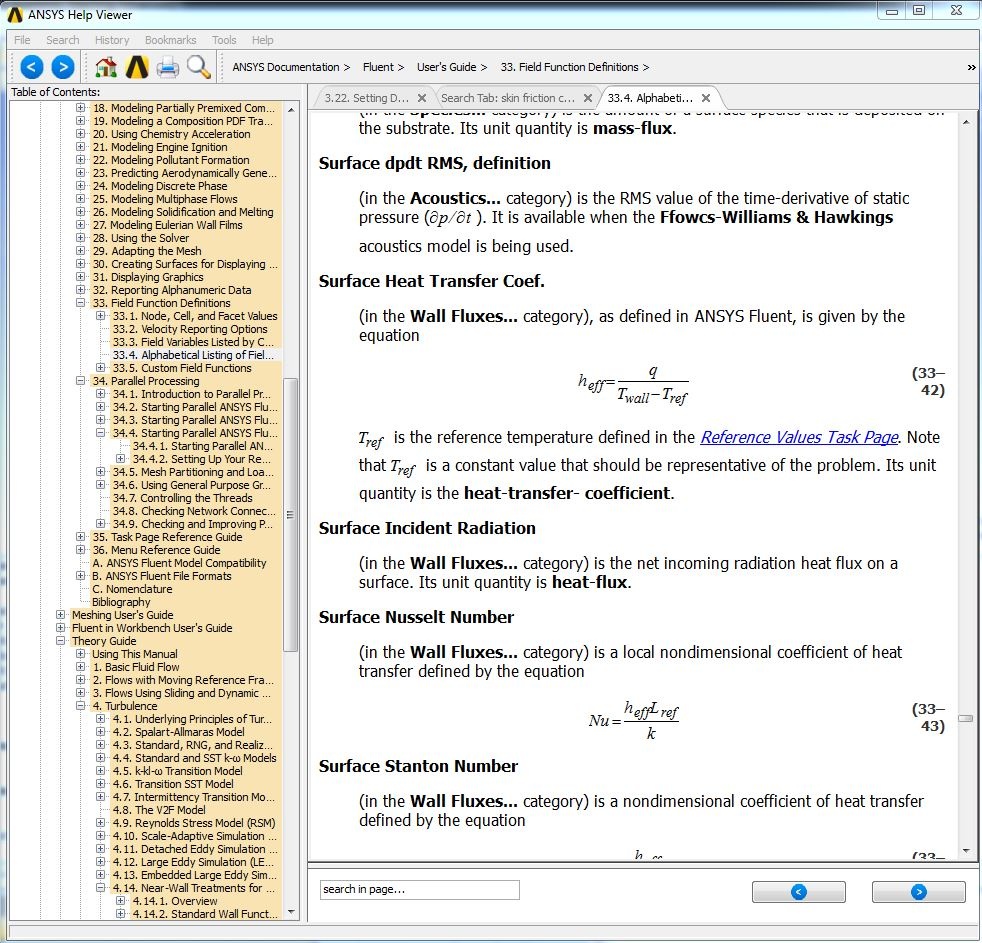Collapse '34.4. Starting Parallel ANSYS Flu...' node
Image resolution: width=982 pixels, height=943 pixels.
point(100,433)
